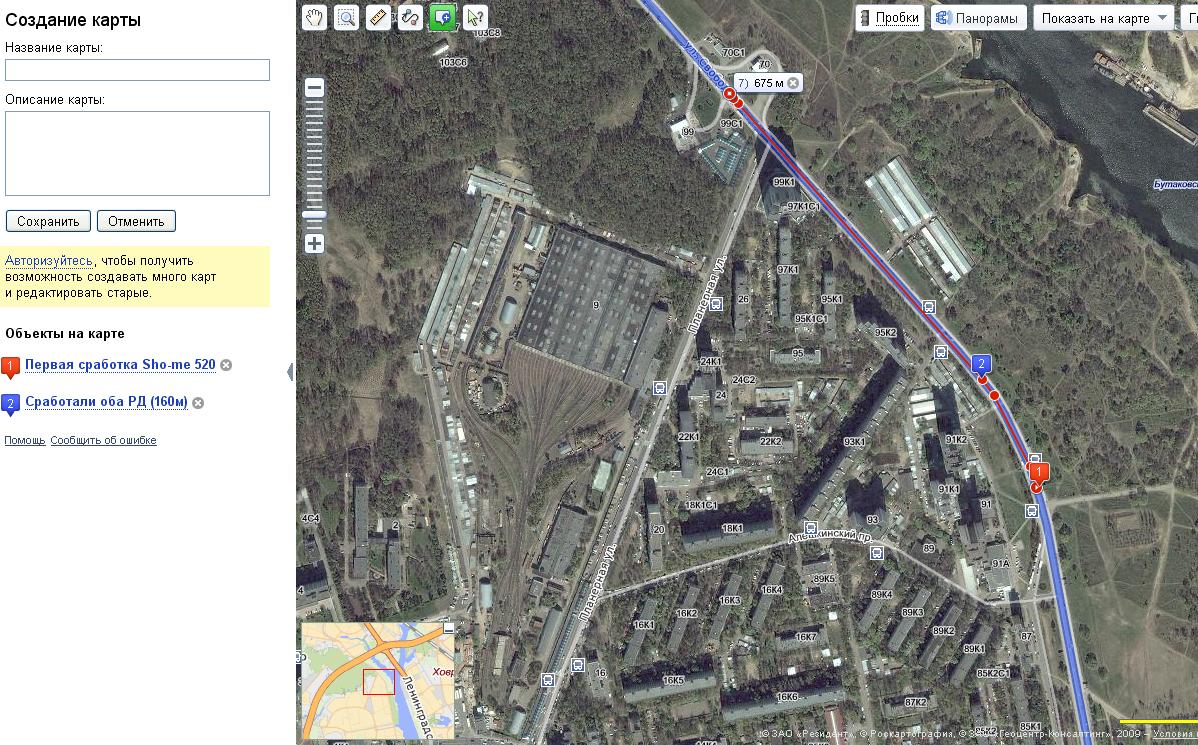This screenshot has height=745, width=1198.
Task: Toggle the Пробки traffic layer
Action: [890, 18]
